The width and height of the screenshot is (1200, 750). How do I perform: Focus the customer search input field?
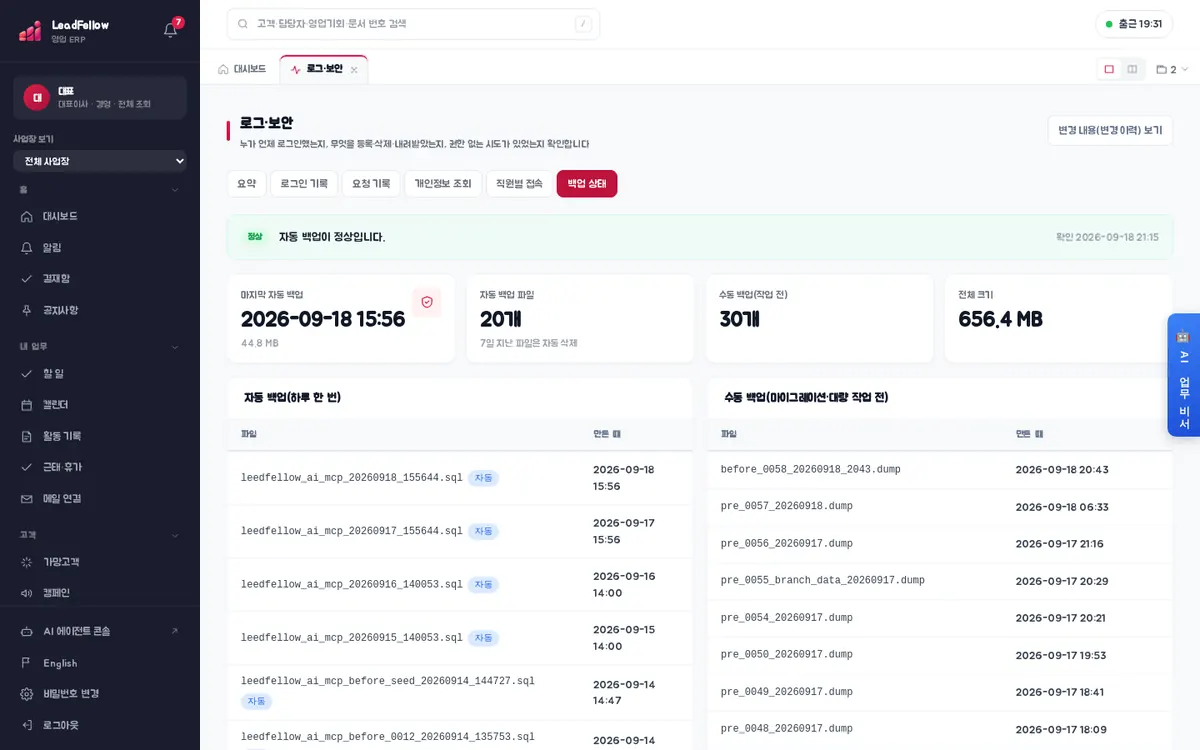click(x=414, y=24)
